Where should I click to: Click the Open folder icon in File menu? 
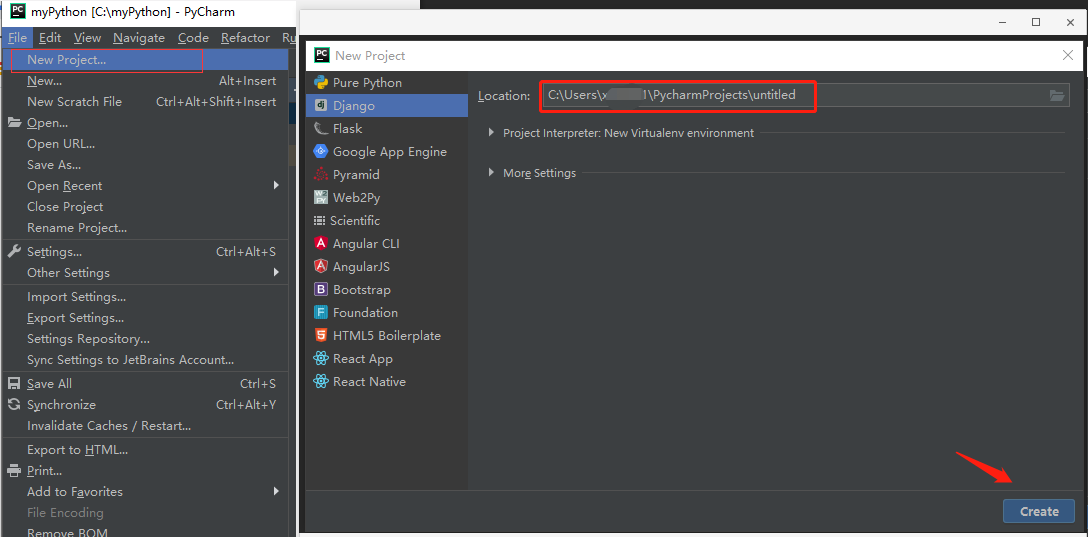tap(15, 123)
